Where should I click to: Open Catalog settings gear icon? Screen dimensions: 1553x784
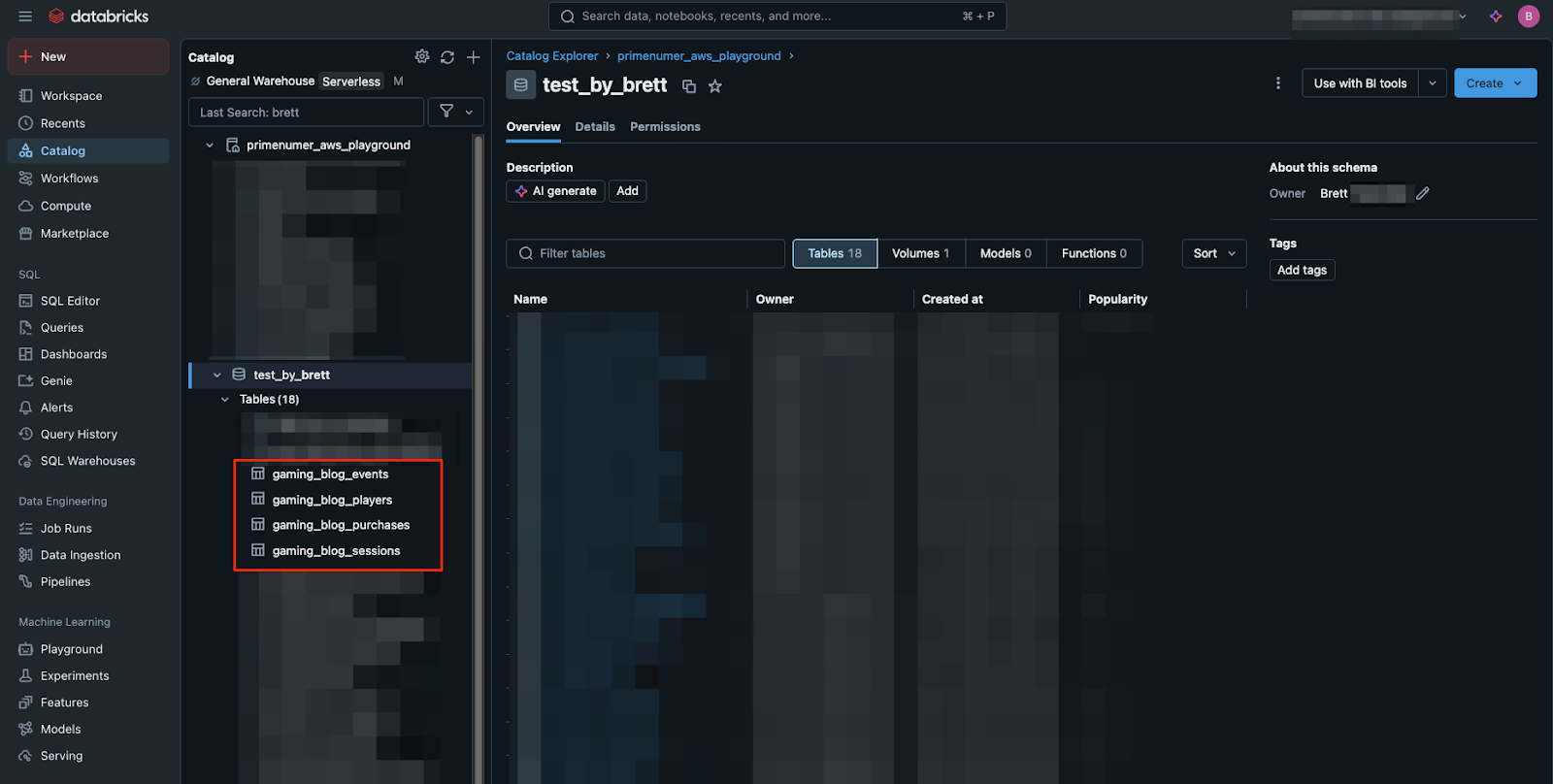(422, 57)
